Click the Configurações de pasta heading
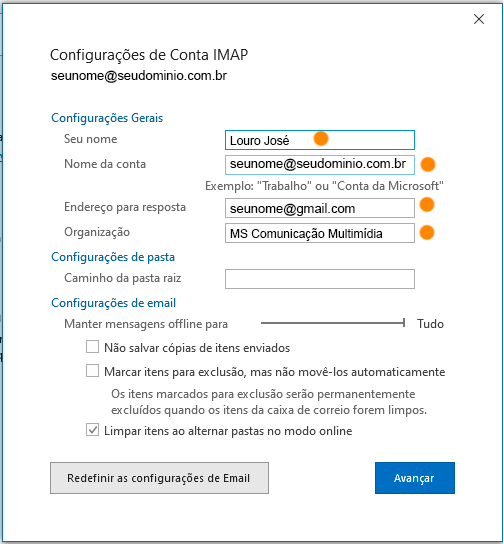The height and width of the screenshot is (544, 504). point(113,257)
